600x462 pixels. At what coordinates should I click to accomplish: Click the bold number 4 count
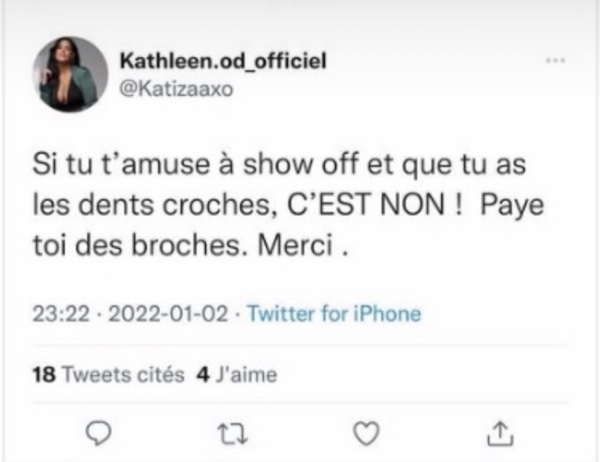click(203, 374)
